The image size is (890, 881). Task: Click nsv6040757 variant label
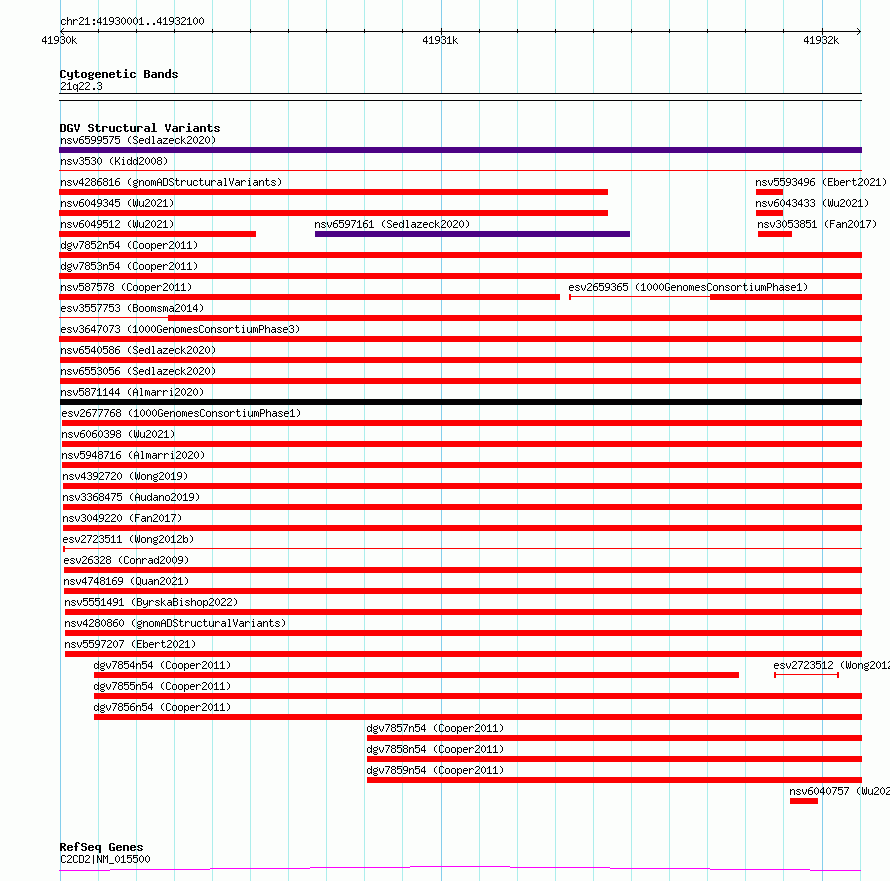(839, 791)
